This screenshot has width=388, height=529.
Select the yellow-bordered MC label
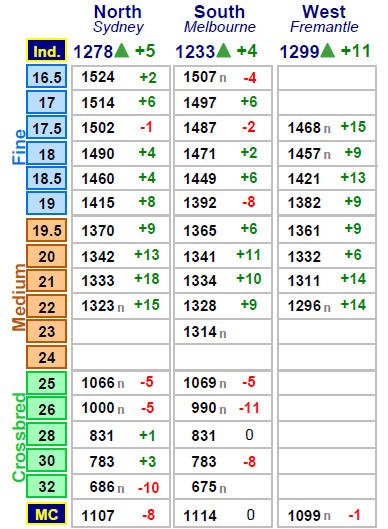47,514
